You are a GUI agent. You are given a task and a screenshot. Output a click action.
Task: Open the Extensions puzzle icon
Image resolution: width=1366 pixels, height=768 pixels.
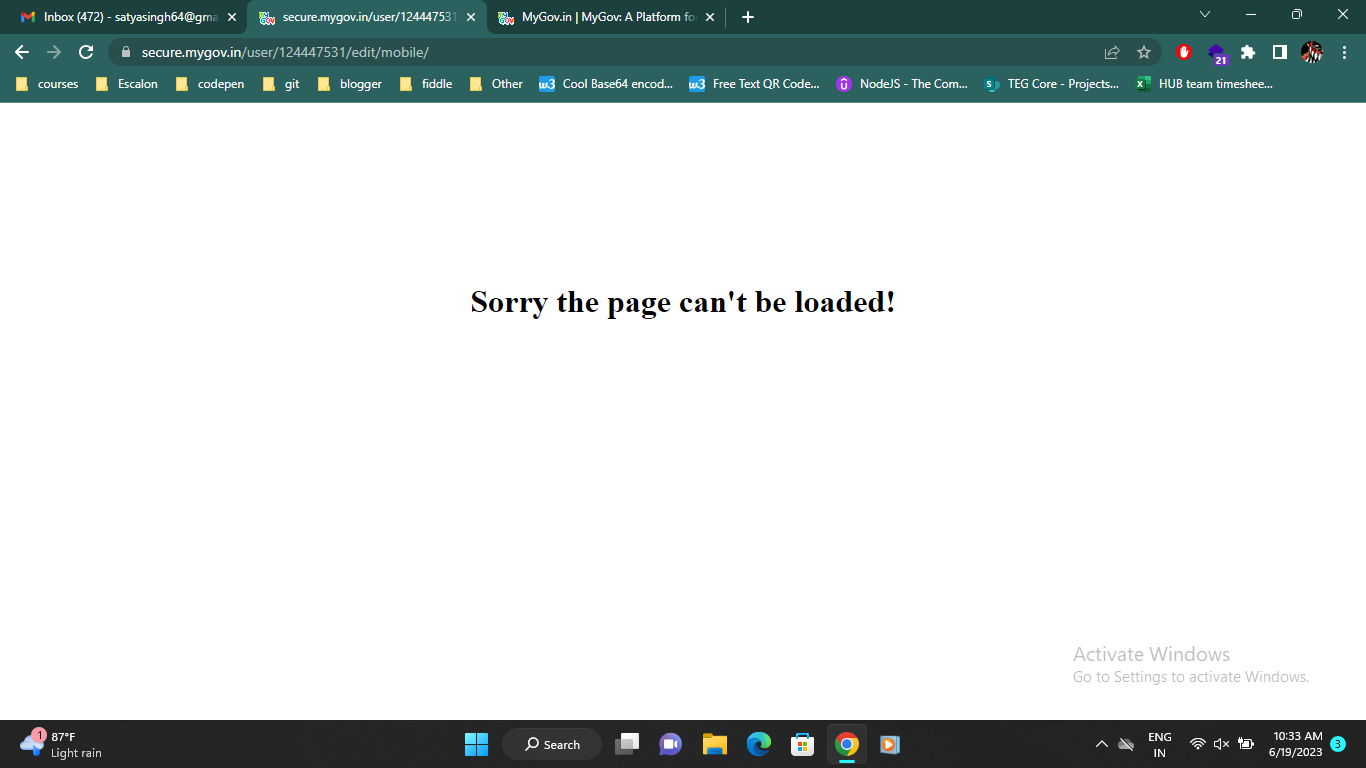[x=1248, y=52]
